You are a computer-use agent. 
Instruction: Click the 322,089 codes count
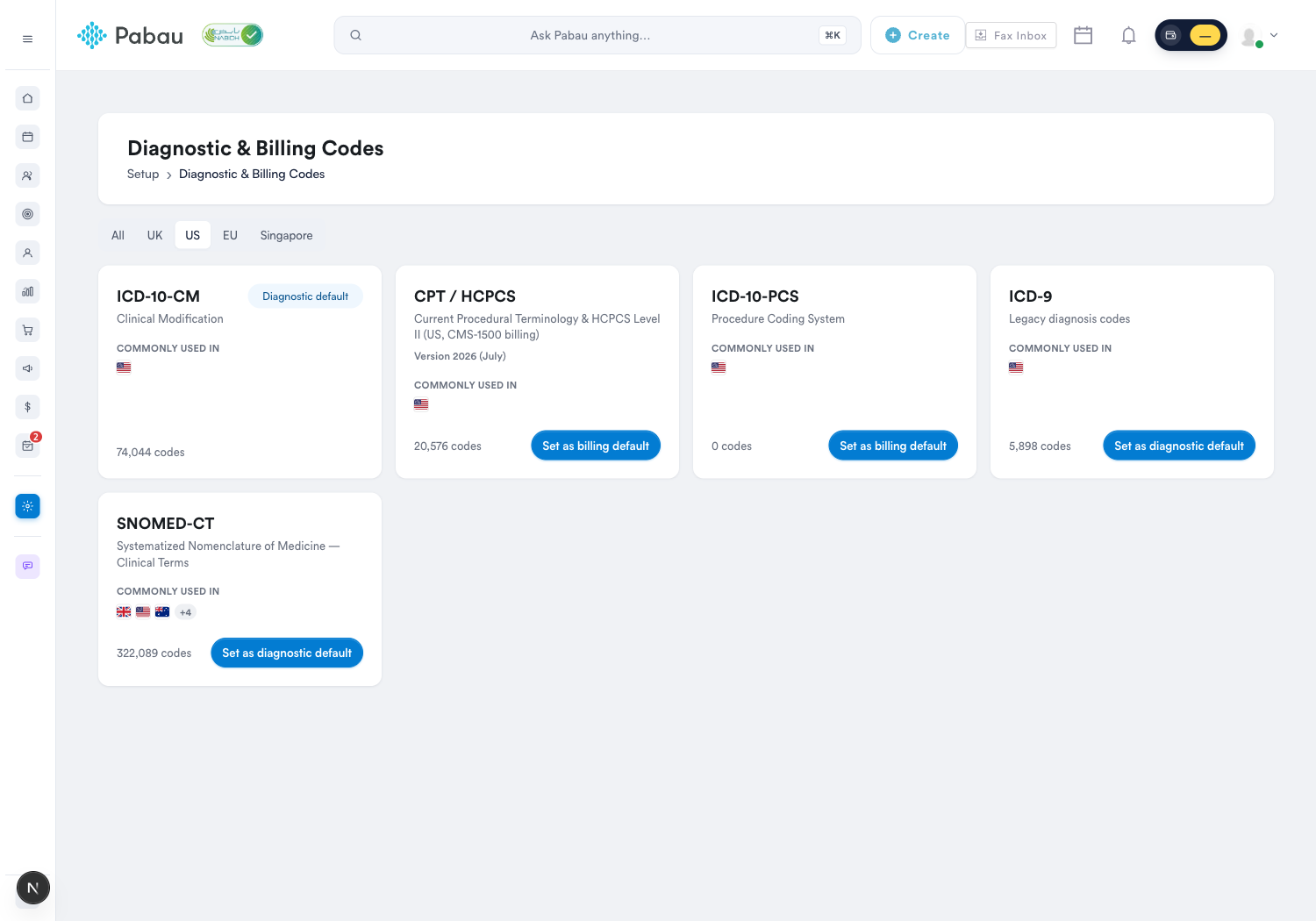pyautogui.click(x=154, y=653)
